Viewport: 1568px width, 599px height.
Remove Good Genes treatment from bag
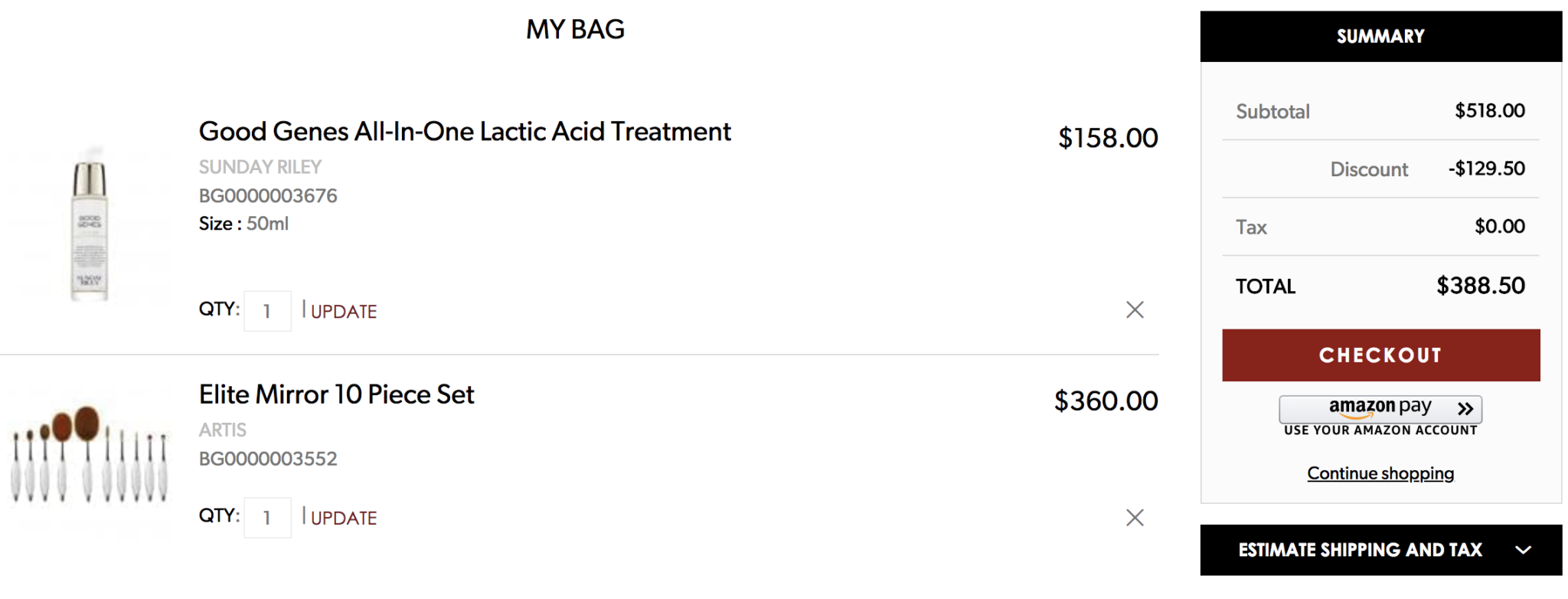pos(1135,309)
